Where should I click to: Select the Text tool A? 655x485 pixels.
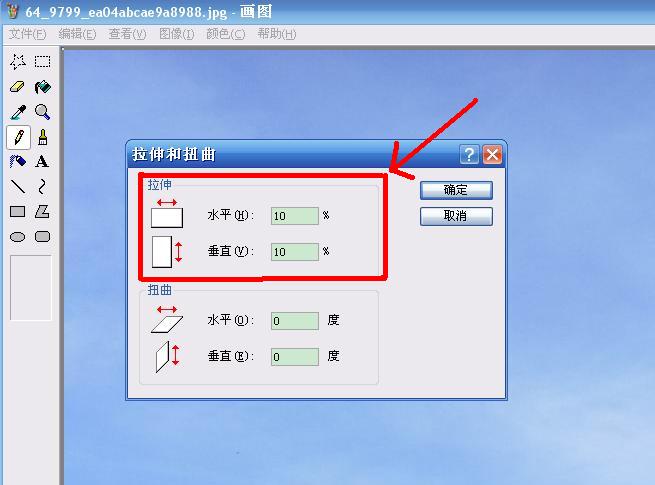[42, 162]
